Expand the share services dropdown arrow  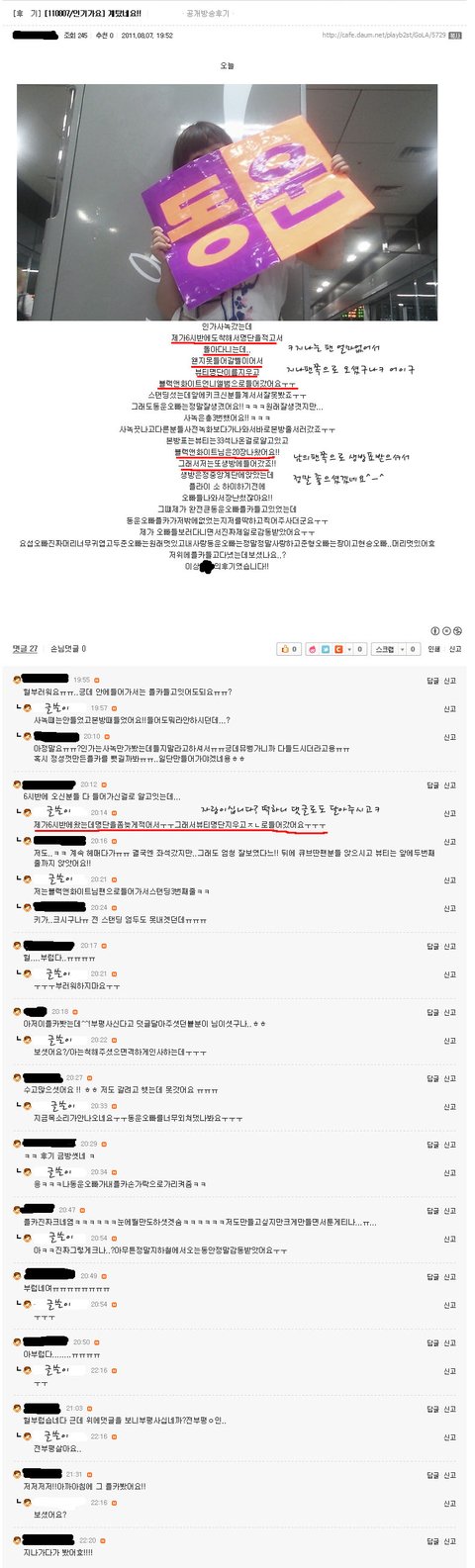[x=349, y=649]
